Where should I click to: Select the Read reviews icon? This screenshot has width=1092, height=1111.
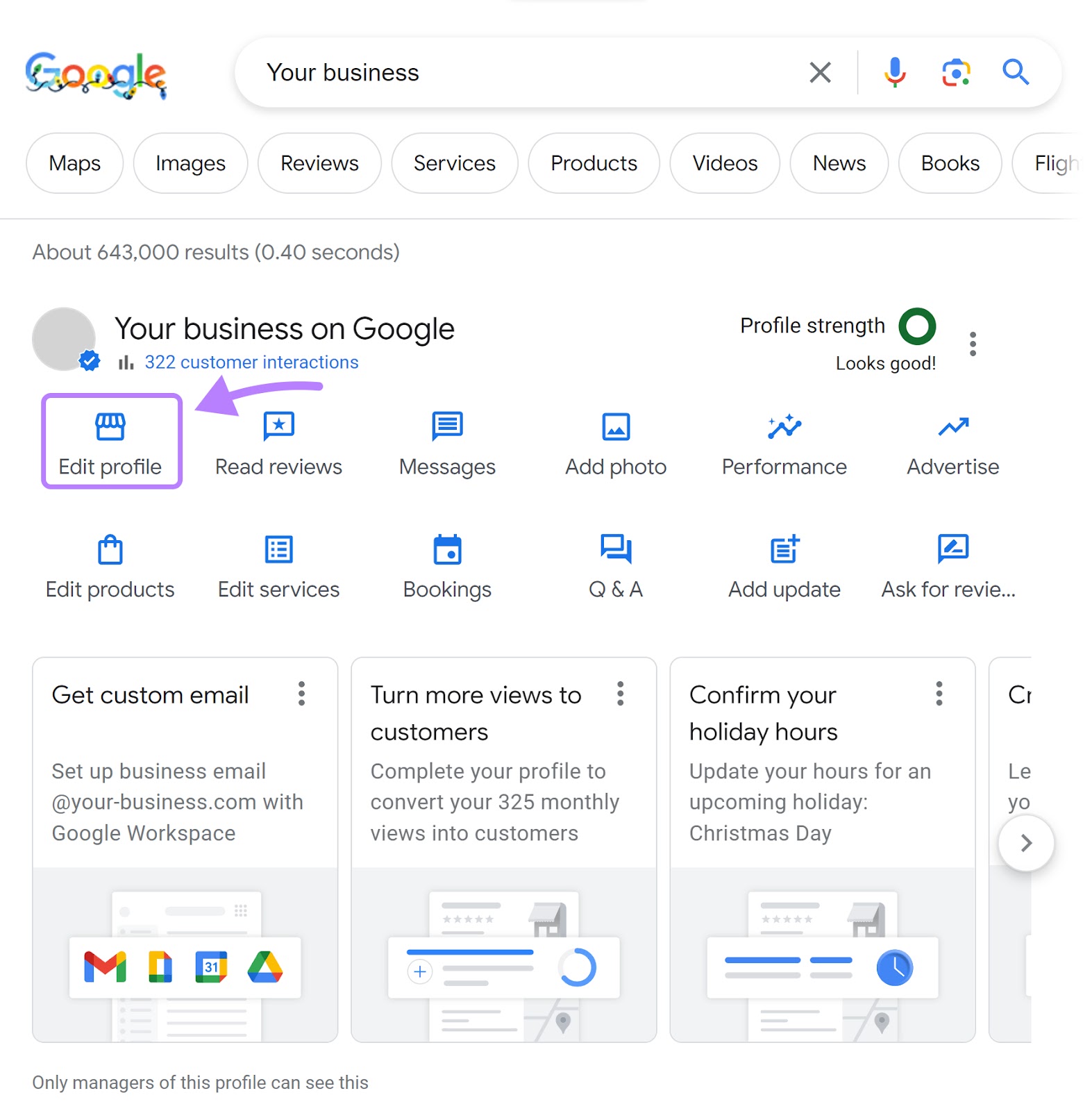(278, 426)
